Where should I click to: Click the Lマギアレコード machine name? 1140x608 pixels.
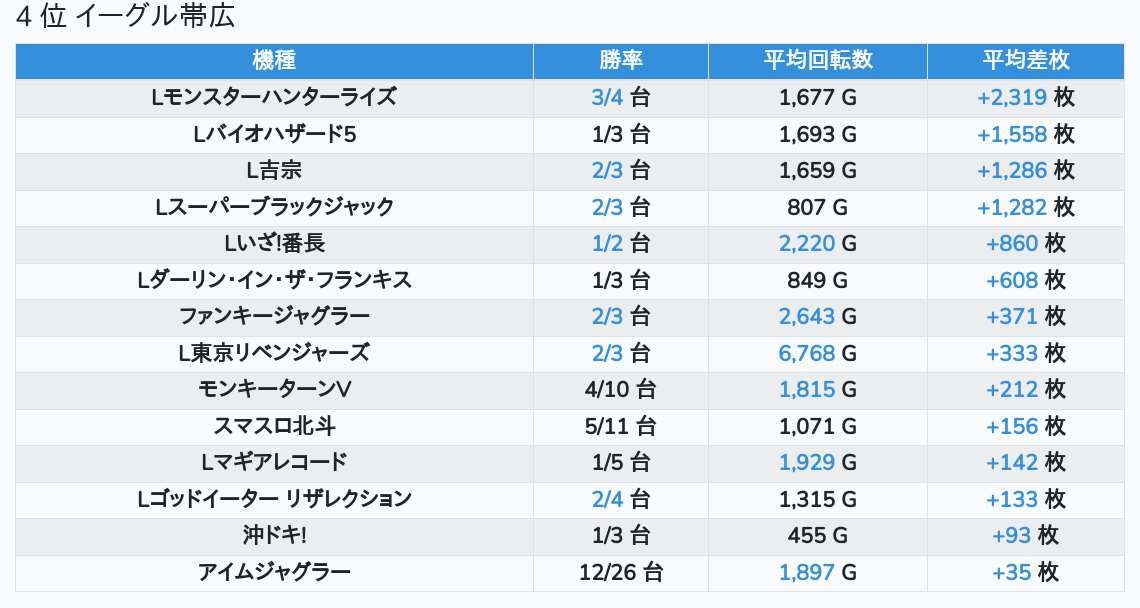pyautogui.click(x=274, y=463)
